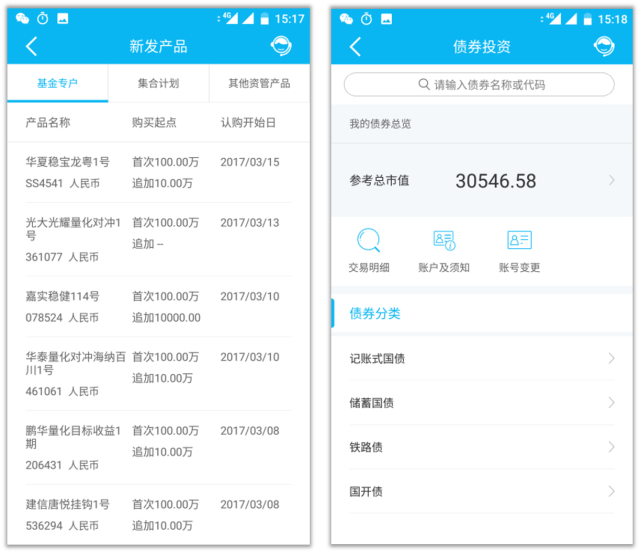Click the 追加10000.00 amount
Screen dimensions: 640x553
coord(166,318)
